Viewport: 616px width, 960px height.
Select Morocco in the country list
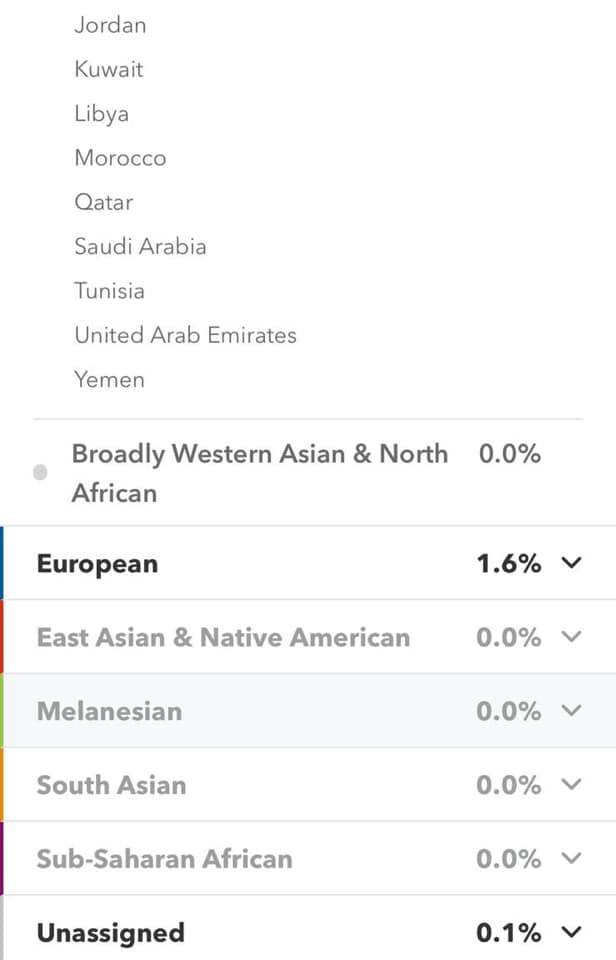click(120, 158)
